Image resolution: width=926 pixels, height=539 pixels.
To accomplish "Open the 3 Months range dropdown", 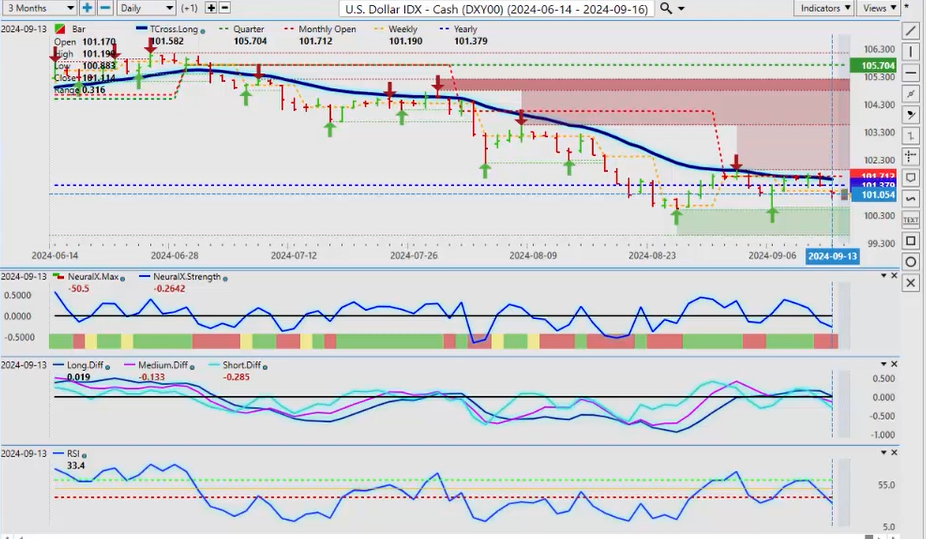I will pos(38,8).
